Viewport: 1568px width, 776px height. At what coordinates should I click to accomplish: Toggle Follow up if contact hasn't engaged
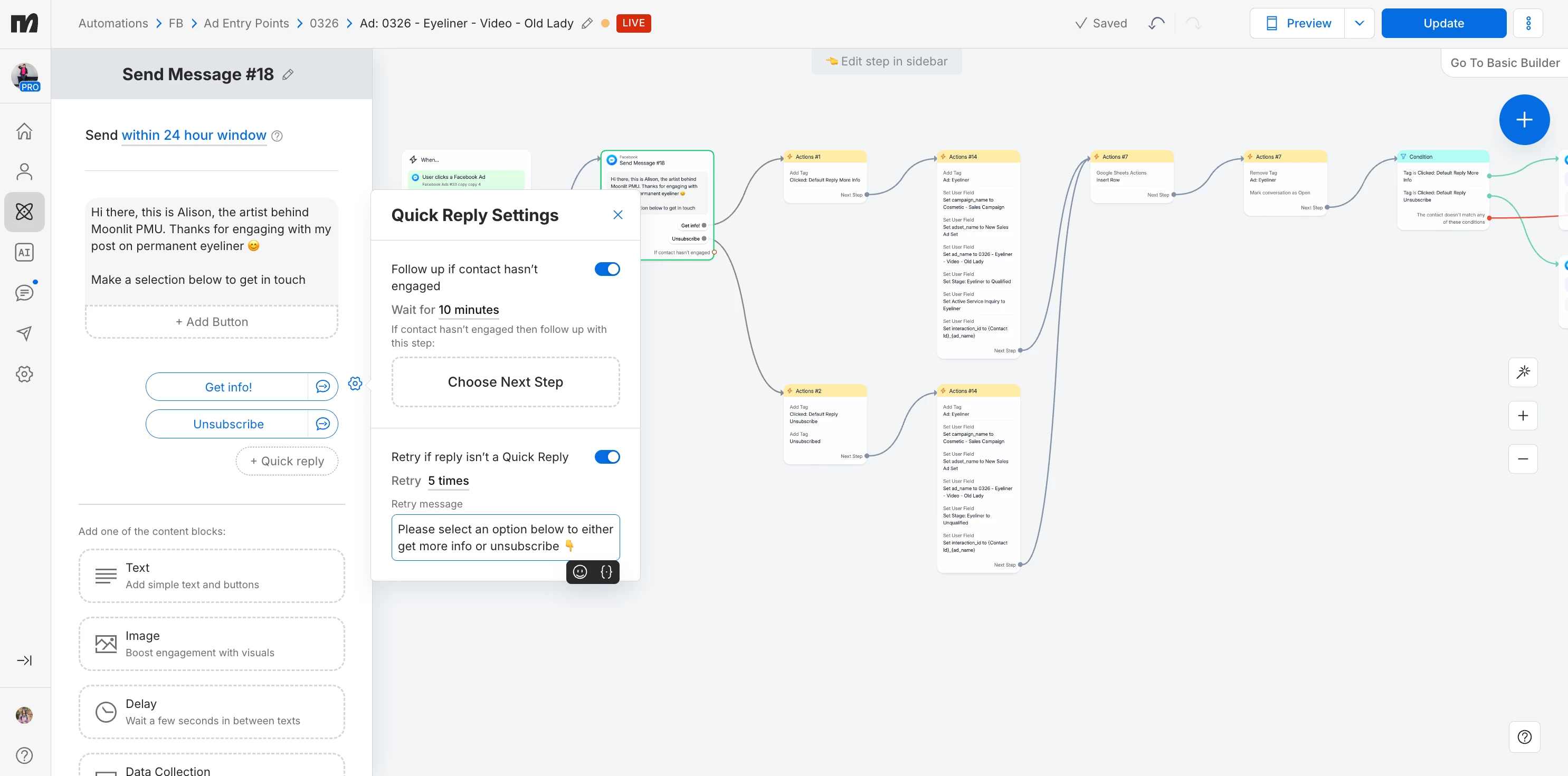pyautogui.click(x=607, y=269)
